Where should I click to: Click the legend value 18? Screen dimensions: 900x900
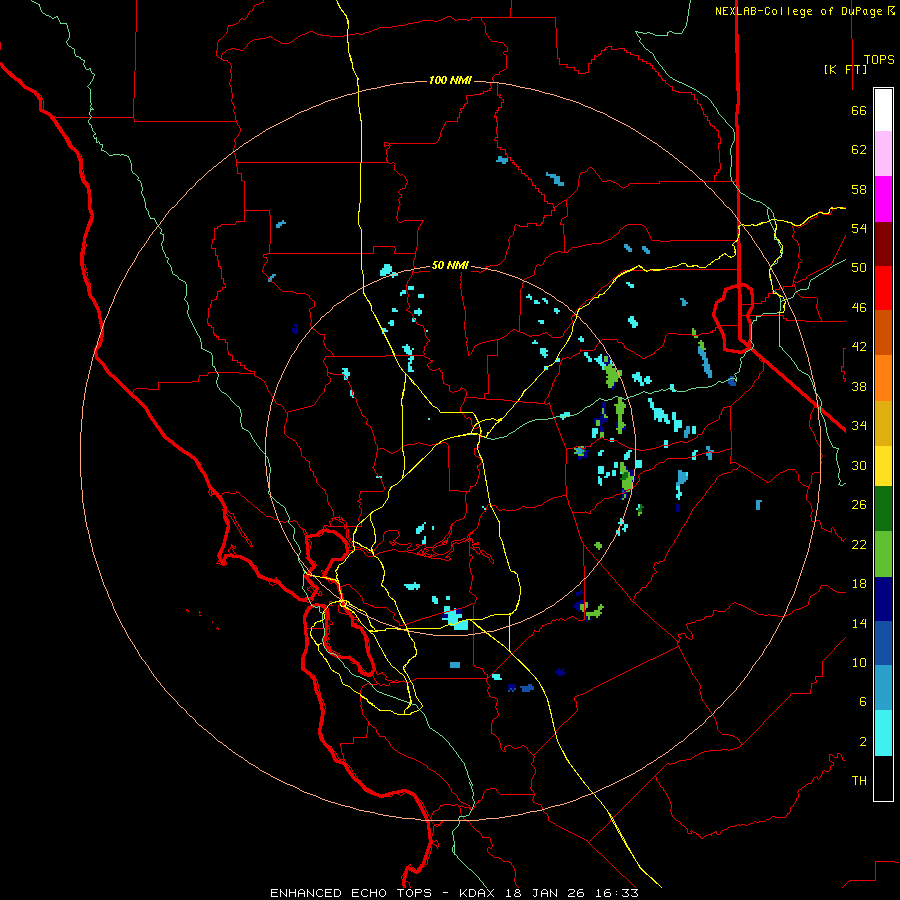point(859,583)
